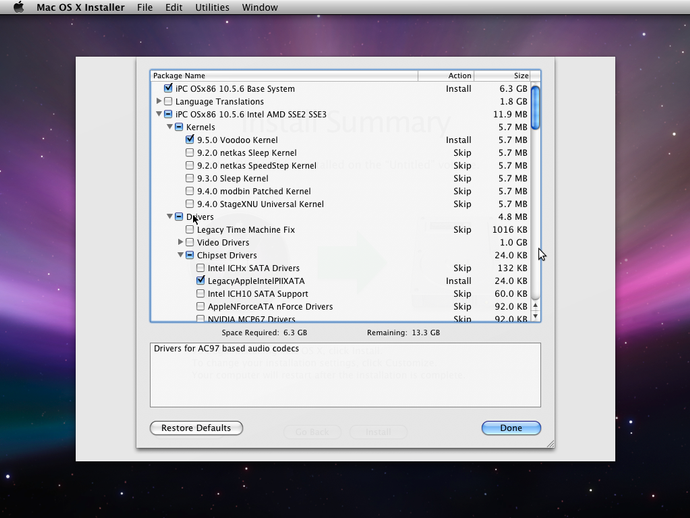Check the Video Drivers checkbox
The width and height of the screenshot is (690, 518).
[190, 242]
